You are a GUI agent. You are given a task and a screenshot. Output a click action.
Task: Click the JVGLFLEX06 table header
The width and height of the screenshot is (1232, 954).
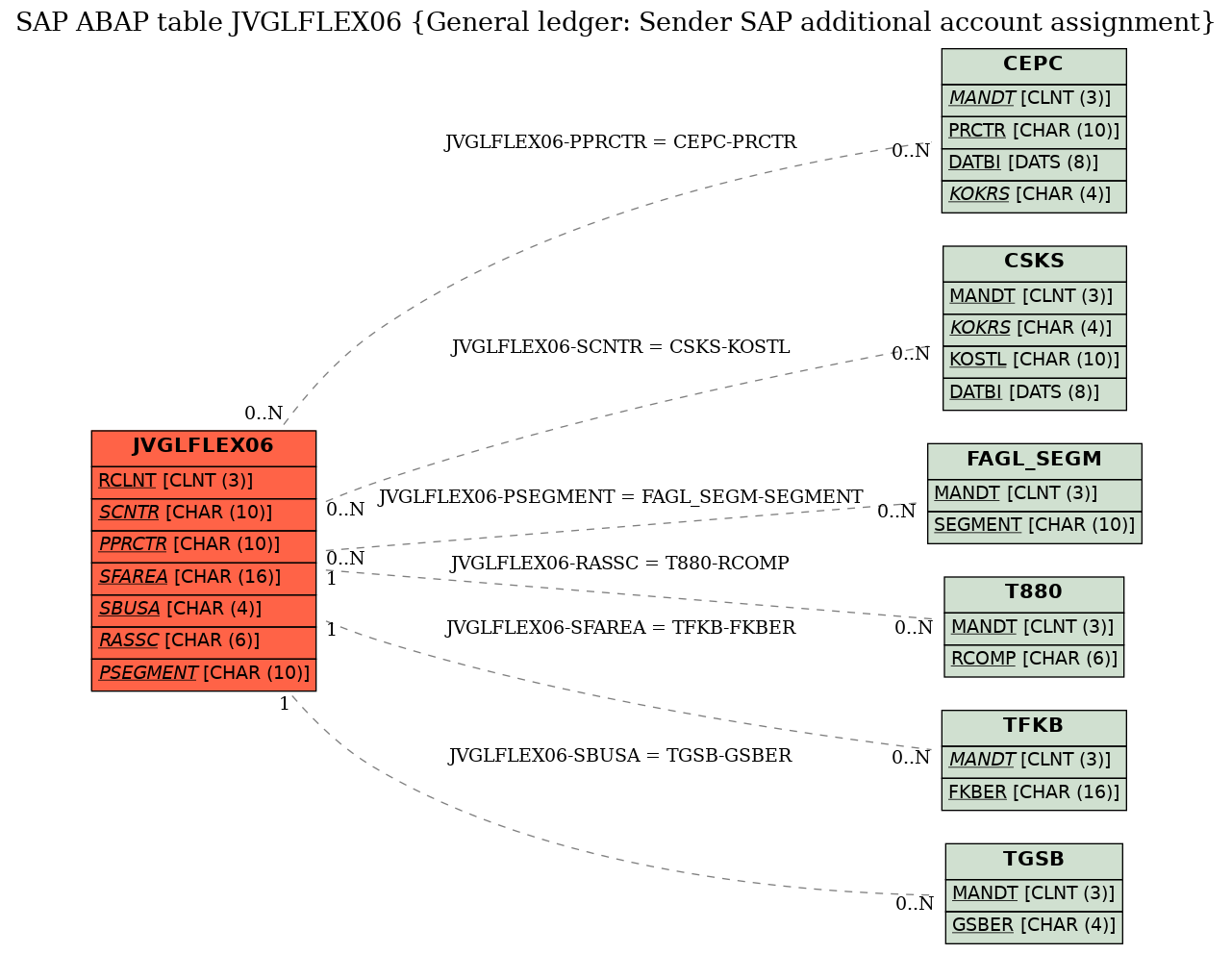point(204,447)
